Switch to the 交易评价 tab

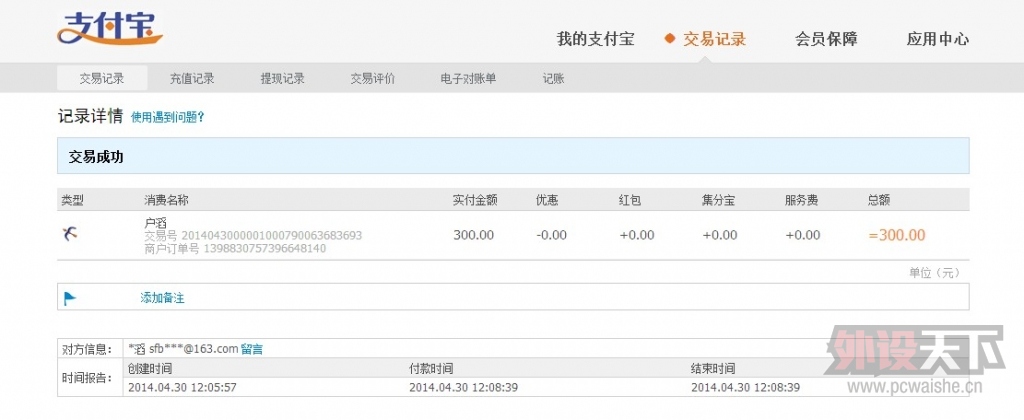(372, 78)
